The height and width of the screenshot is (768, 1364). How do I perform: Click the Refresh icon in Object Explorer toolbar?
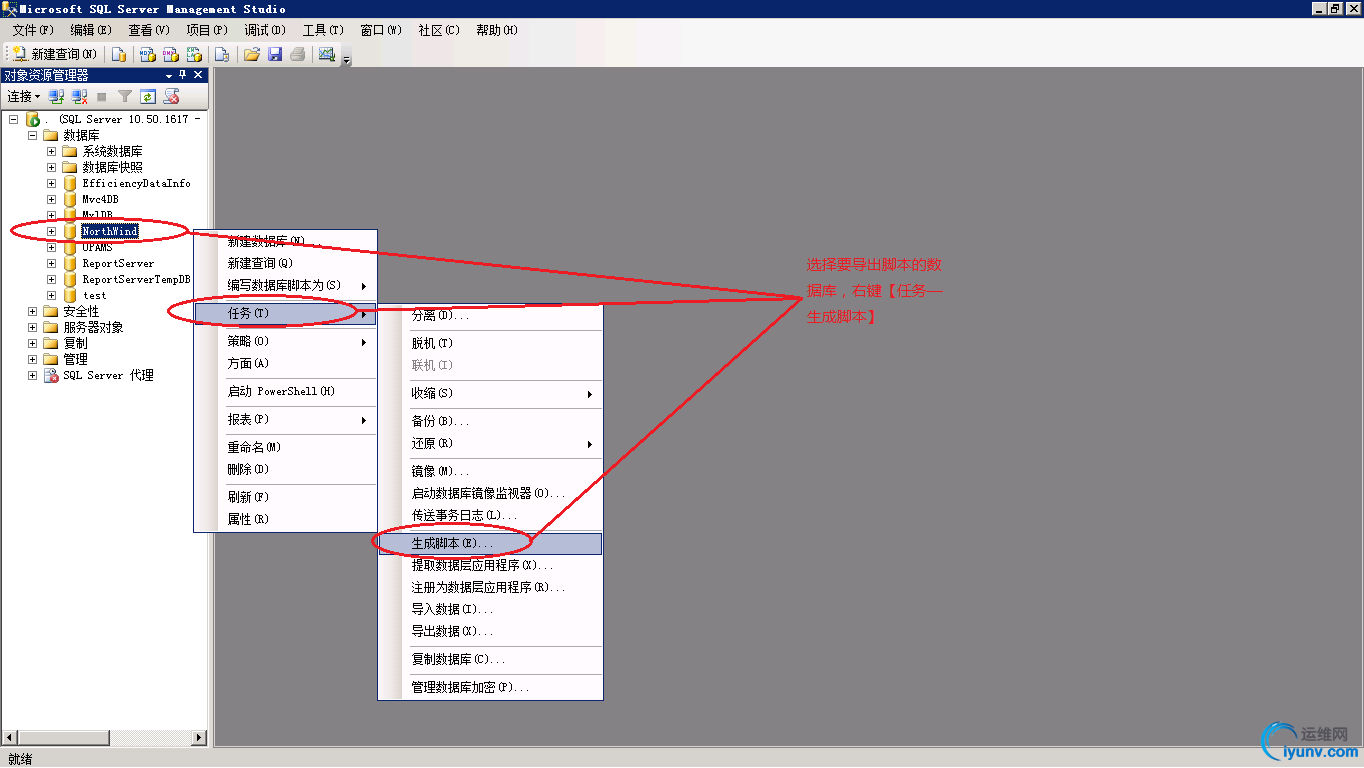tap(148, 96)
